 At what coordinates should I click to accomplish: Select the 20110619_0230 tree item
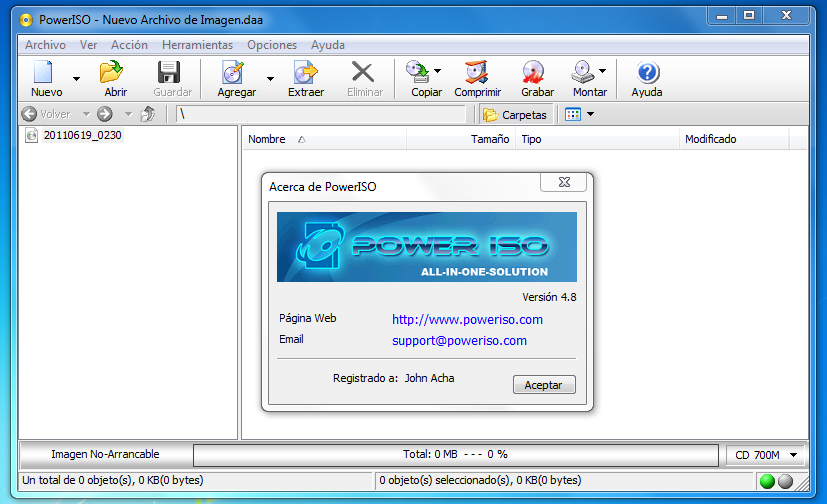tap(83, 135)
